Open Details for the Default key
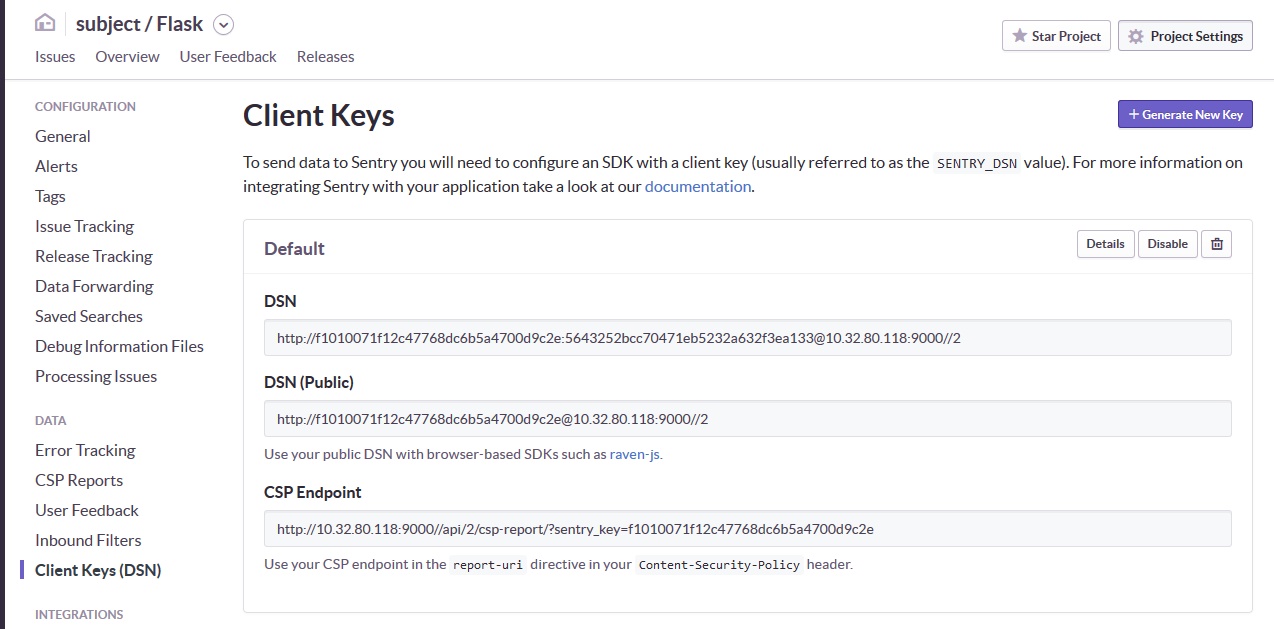This screenshot has height=629, width=1274. pos(1105,244)
